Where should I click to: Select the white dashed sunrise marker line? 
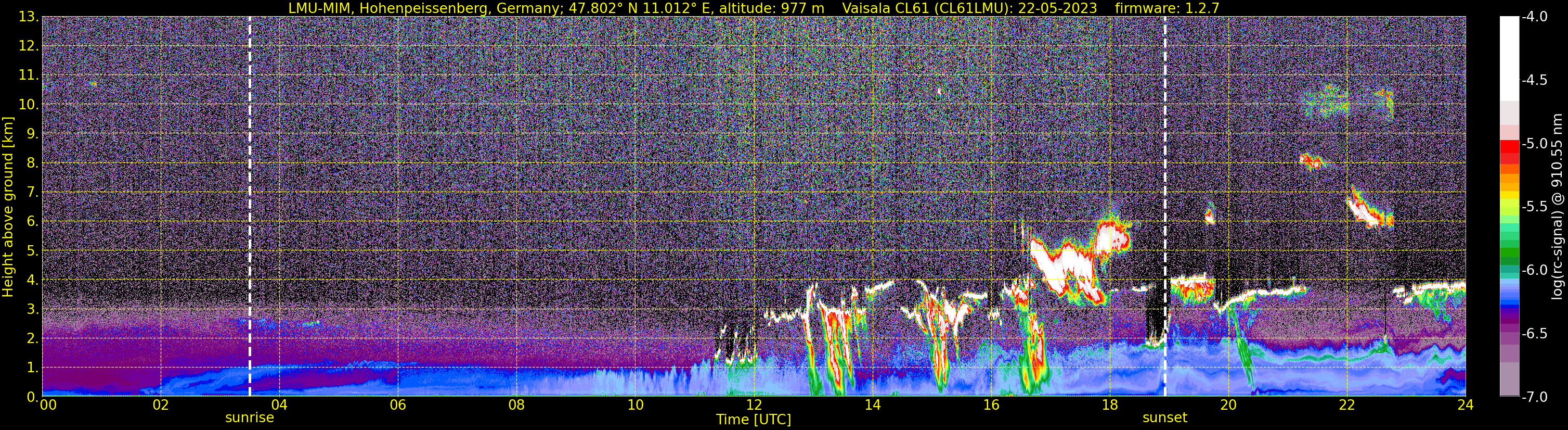click(250, 207)
